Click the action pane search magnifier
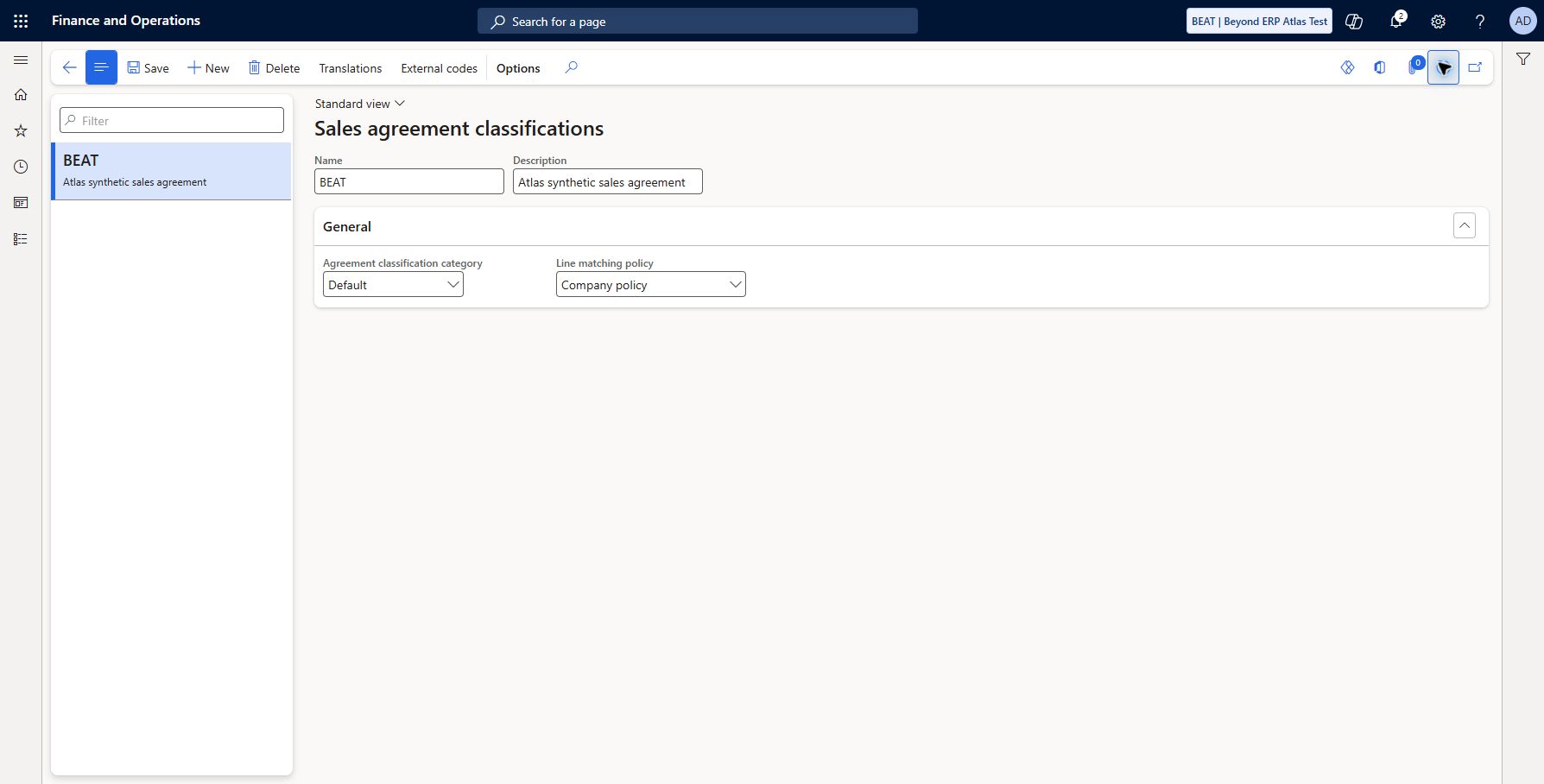1544x784 pixels. tap(571, 67)
